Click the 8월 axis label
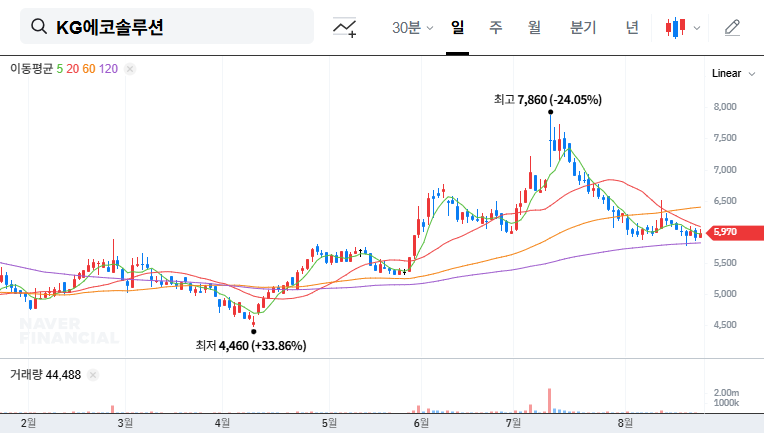This screenshot has height=433, width=764. (626, 423)
